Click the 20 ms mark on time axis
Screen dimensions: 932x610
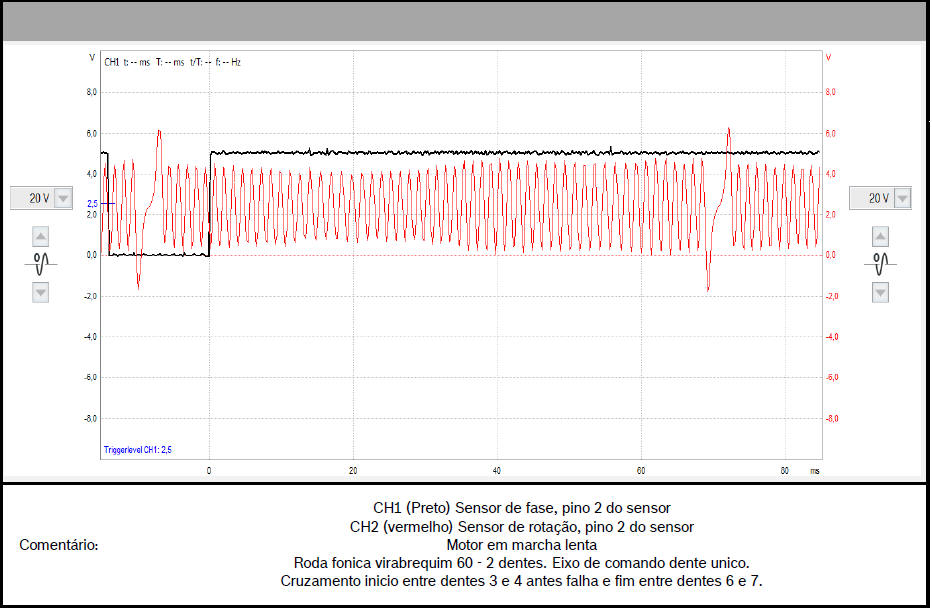coord(353,470)
